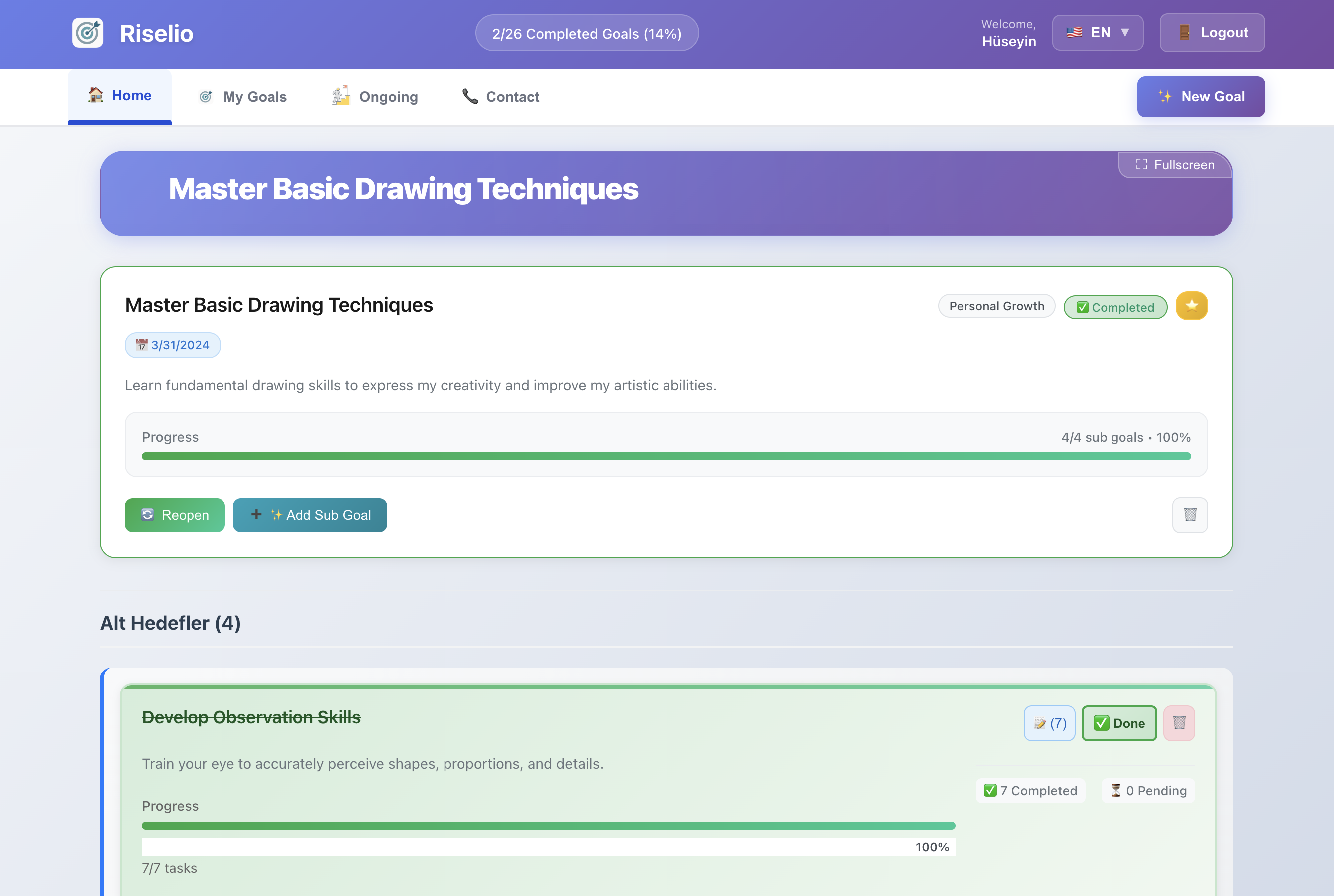Click the Riselio target logo icon
The width and height of the screenshot is (1334, 896).
[87, 33]
